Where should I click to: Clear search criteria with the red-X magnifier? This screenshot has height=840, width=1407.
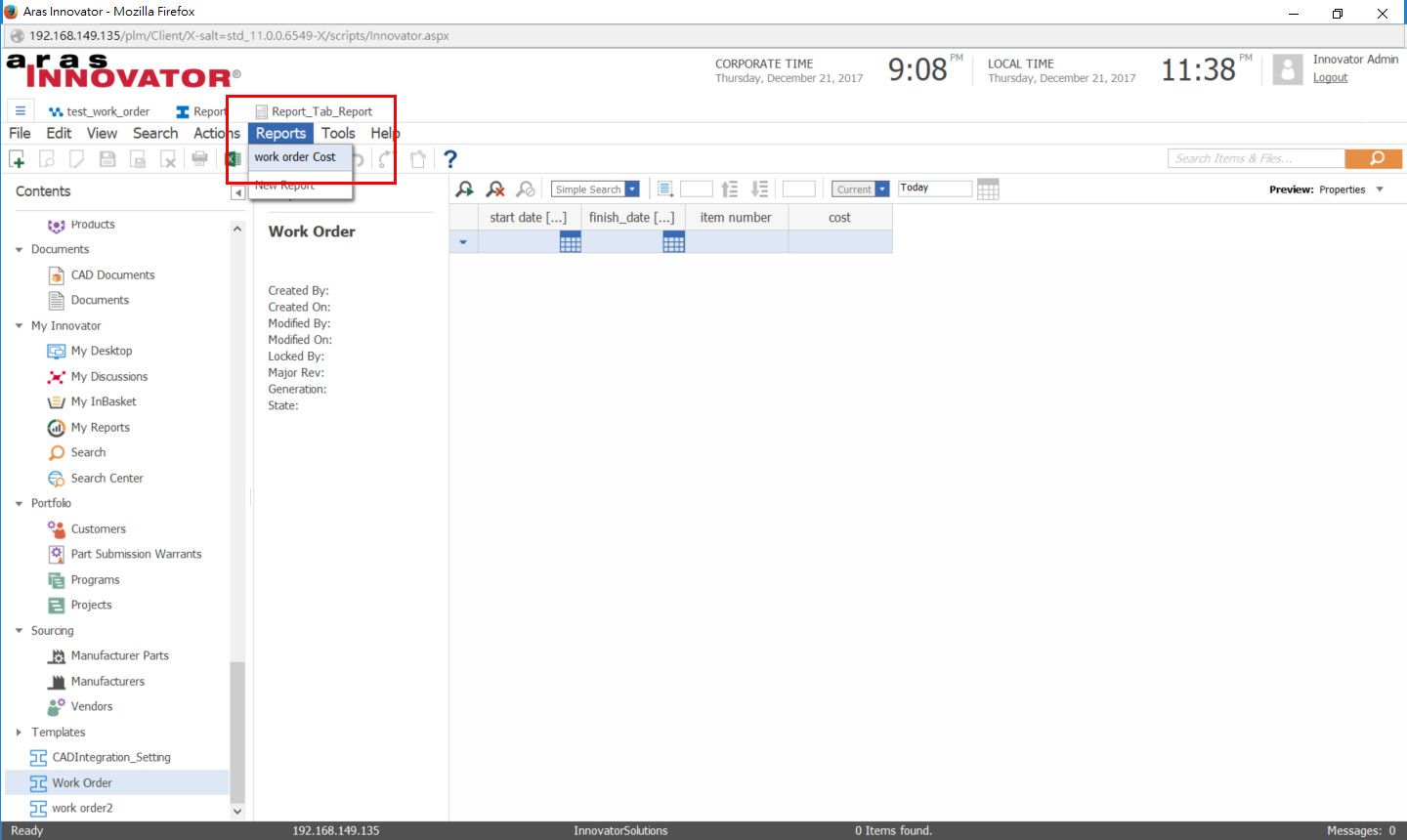495,189
